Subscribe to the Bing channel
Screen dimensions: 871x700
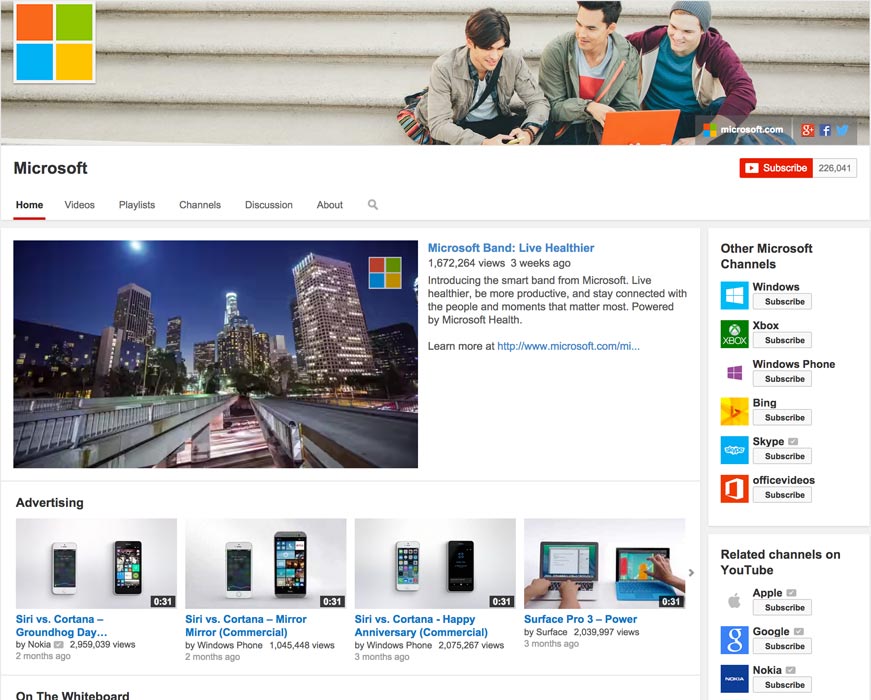click(782, 417)
